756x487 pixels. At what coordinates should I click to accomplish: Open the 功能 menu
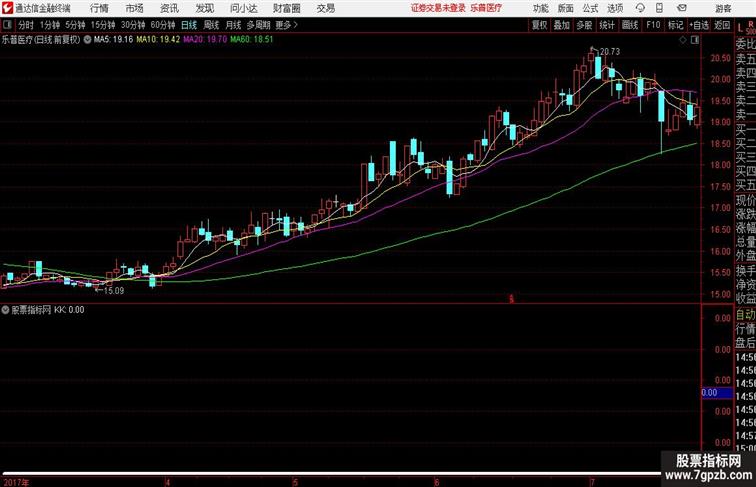point(541,8)
